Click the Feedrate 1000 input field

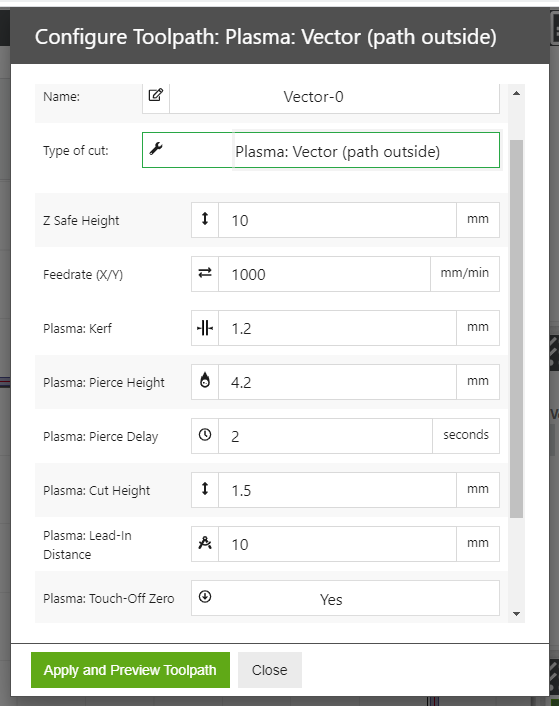click(324, 274)
